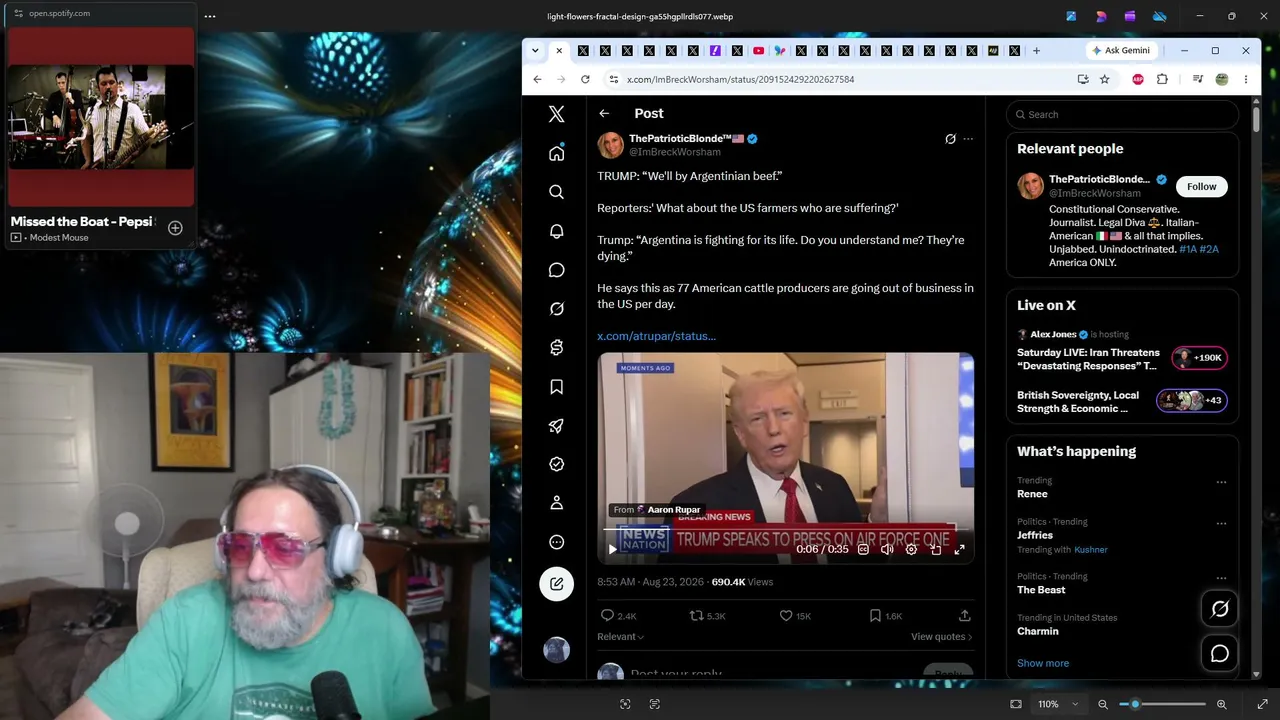This screenshot has height=720, width=1280.
Task: Switch to the YouTube browser tab
Action: pyautogui.click(x=758, y=51)
